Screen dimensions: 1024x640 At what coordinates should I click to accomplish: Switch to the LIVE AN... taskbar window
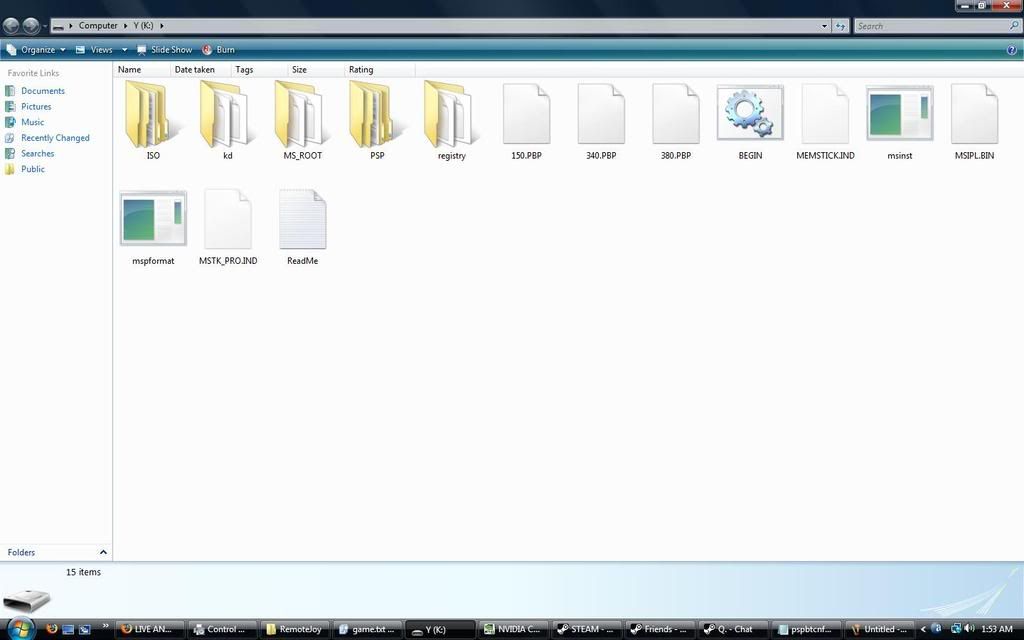[151, 630]
